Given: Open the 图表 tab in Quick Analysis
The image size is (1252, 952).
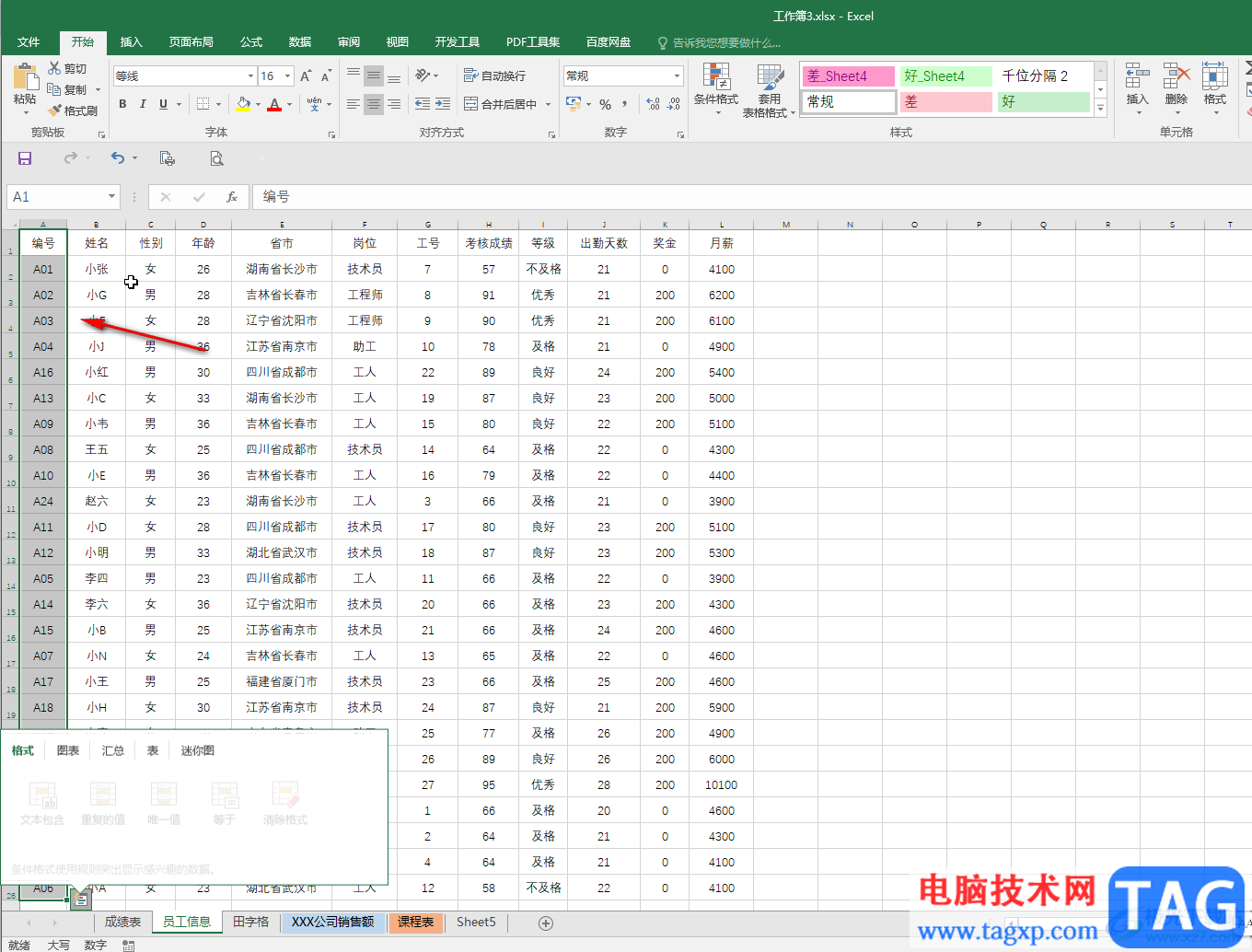Looking at the screenshot, I should (x=68, y=750).
